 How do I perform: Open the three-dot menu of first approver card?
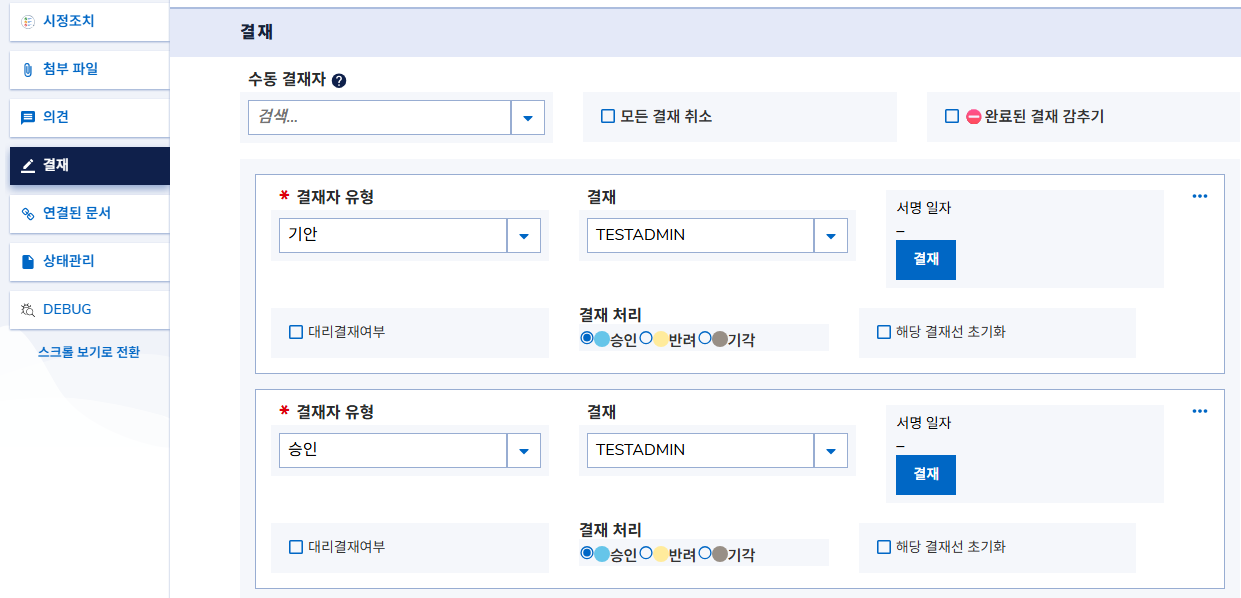click(1200, 196)
